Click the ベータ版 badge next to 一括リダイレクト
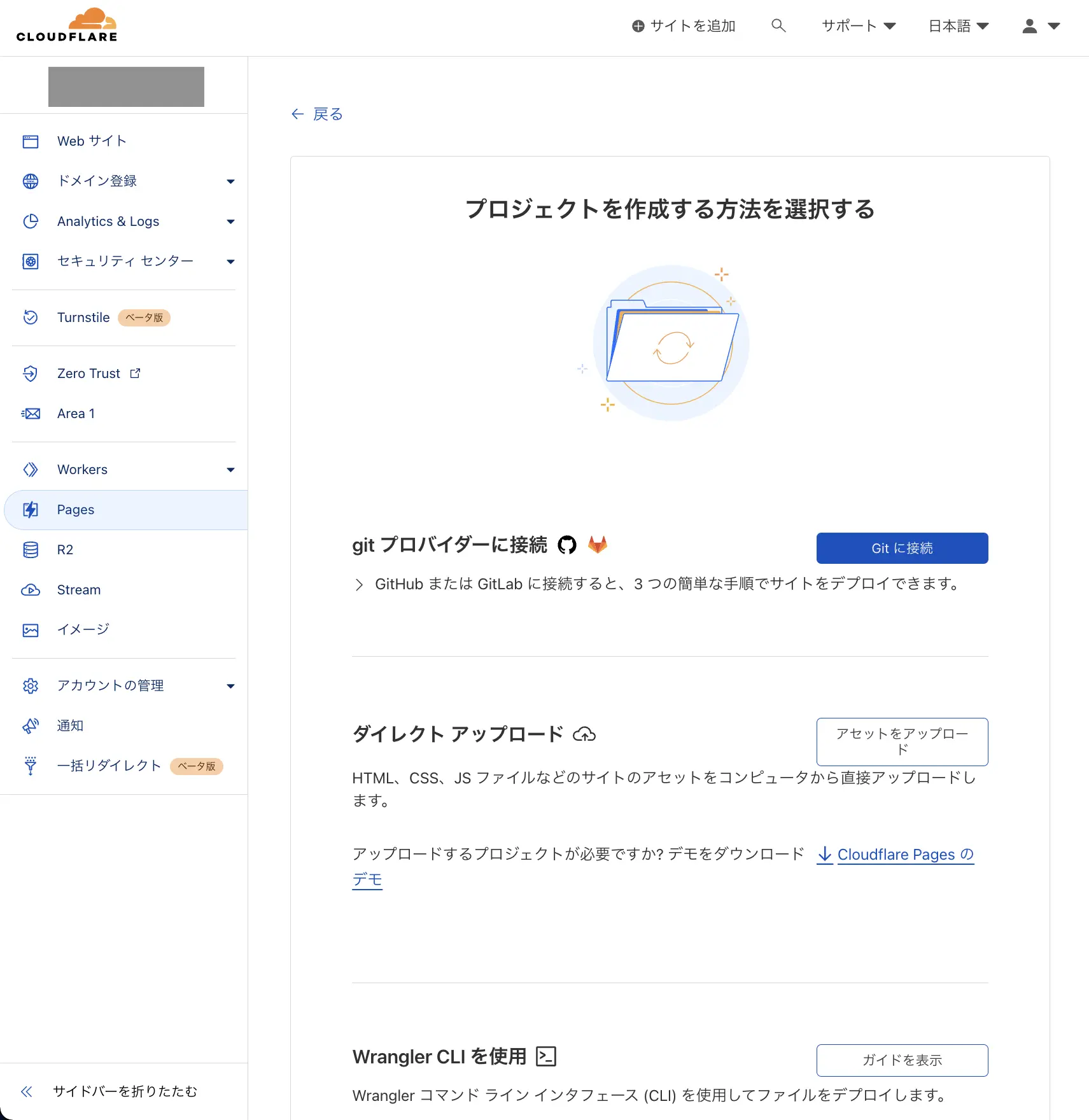Screen dimensions: 1089x1120 pyautogui.click(x=196, y=766)
